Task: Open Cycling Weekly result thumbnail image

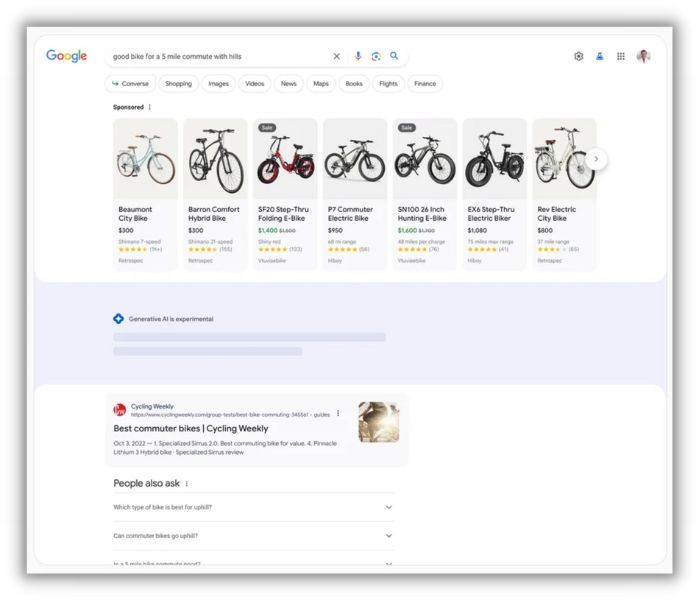Action: 379,422
